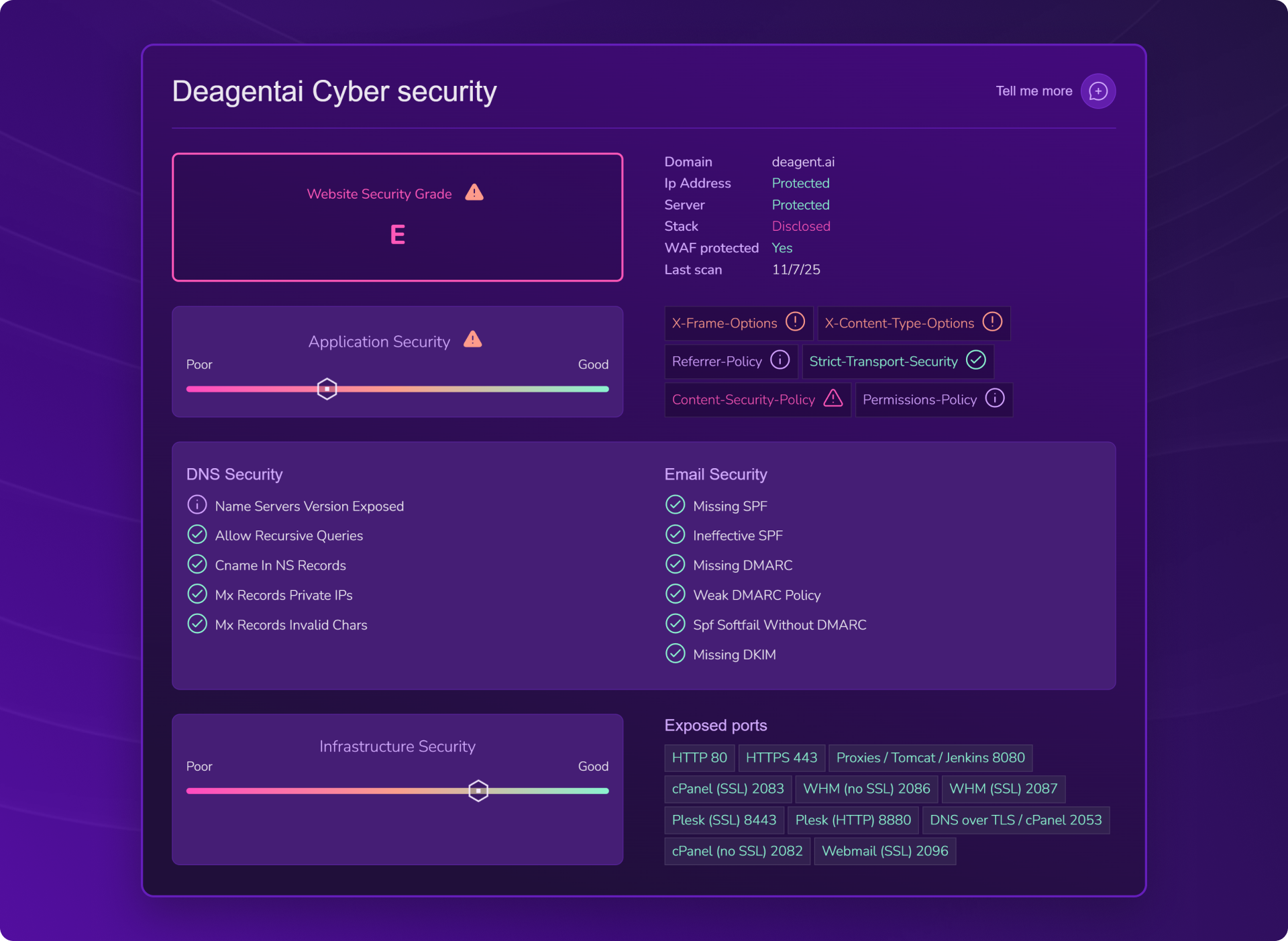The image size is (1288, 941).
Task: Click check circle beside Missing SPF
Action: (x=675, y=504)
